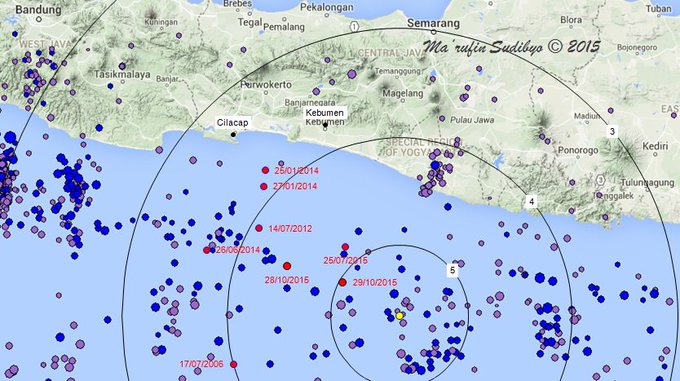The height and width of the screenshot is (381, 680).
Task: Click the red marker dated 27/01/2014
Action: coord(263,186)
